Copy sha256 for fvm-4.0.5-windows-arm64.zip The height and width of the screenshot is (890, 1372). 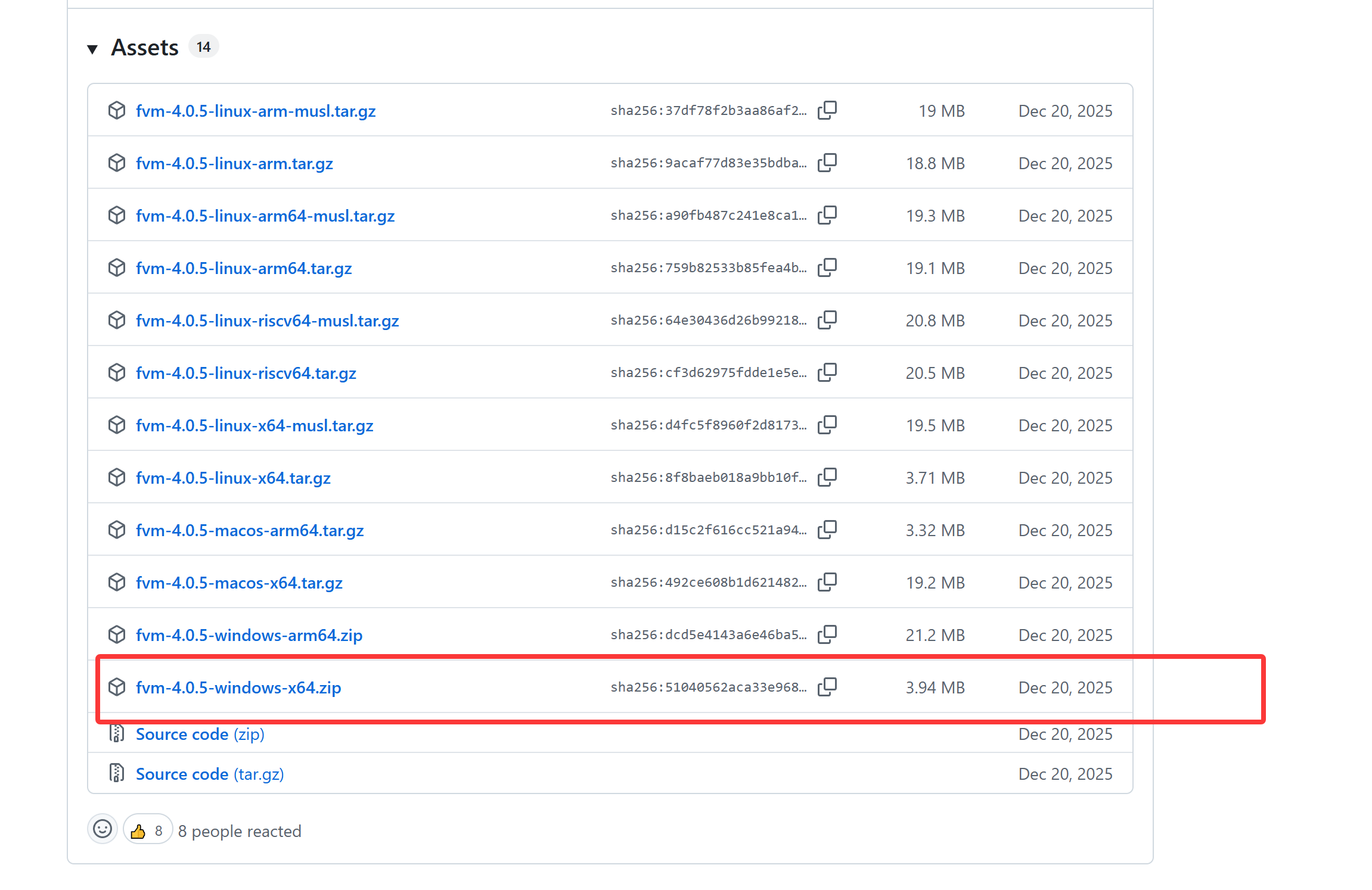click(x=827, y=634)
